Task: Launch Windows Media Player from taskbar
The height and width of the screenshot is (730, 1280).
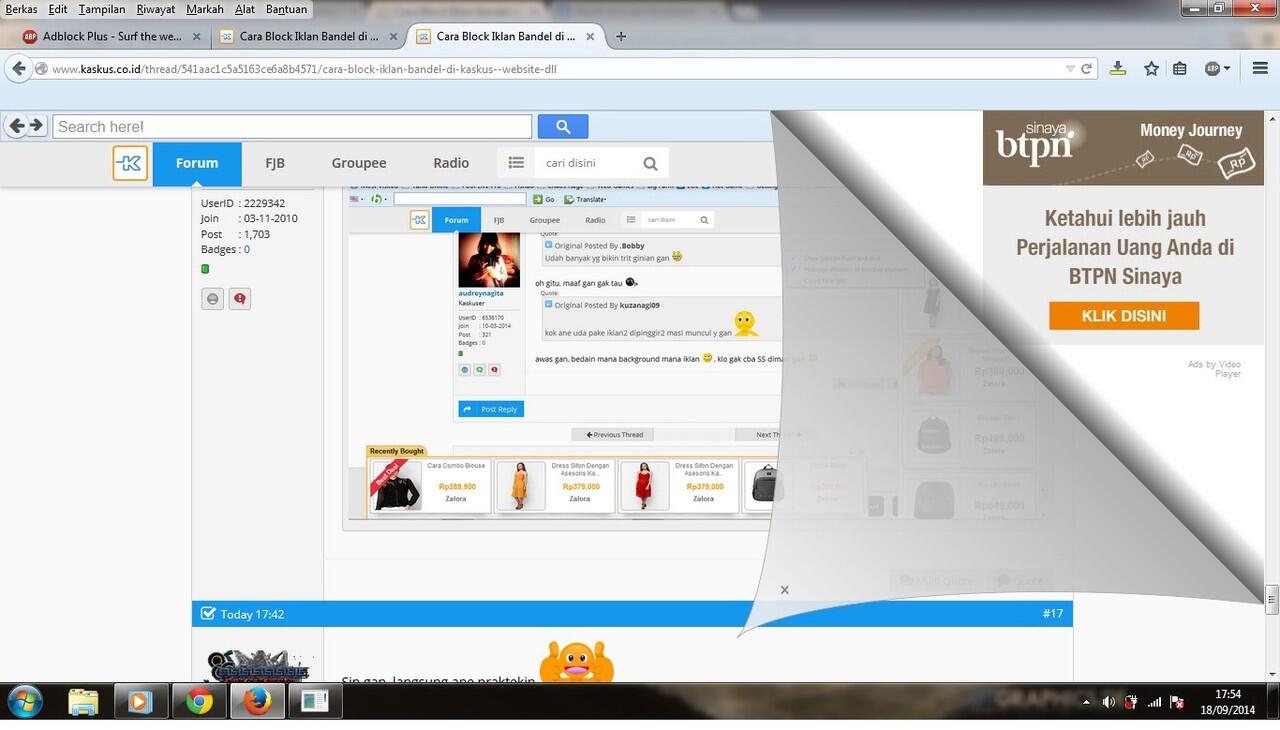Action: (140, 702)
